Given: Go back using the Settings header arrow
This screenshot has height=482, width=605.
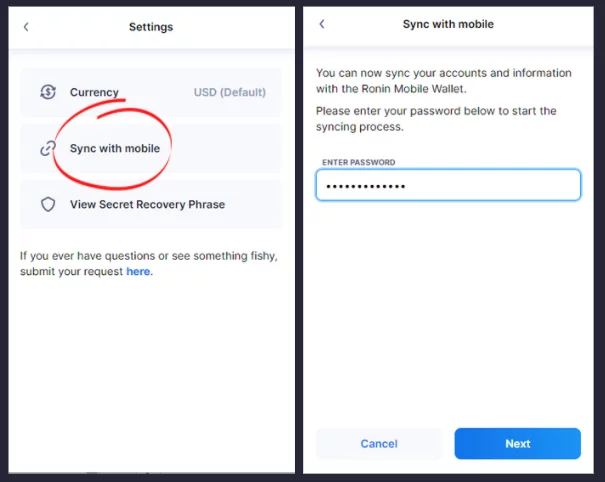Looking at the screenshot, I should coord(26,27).
